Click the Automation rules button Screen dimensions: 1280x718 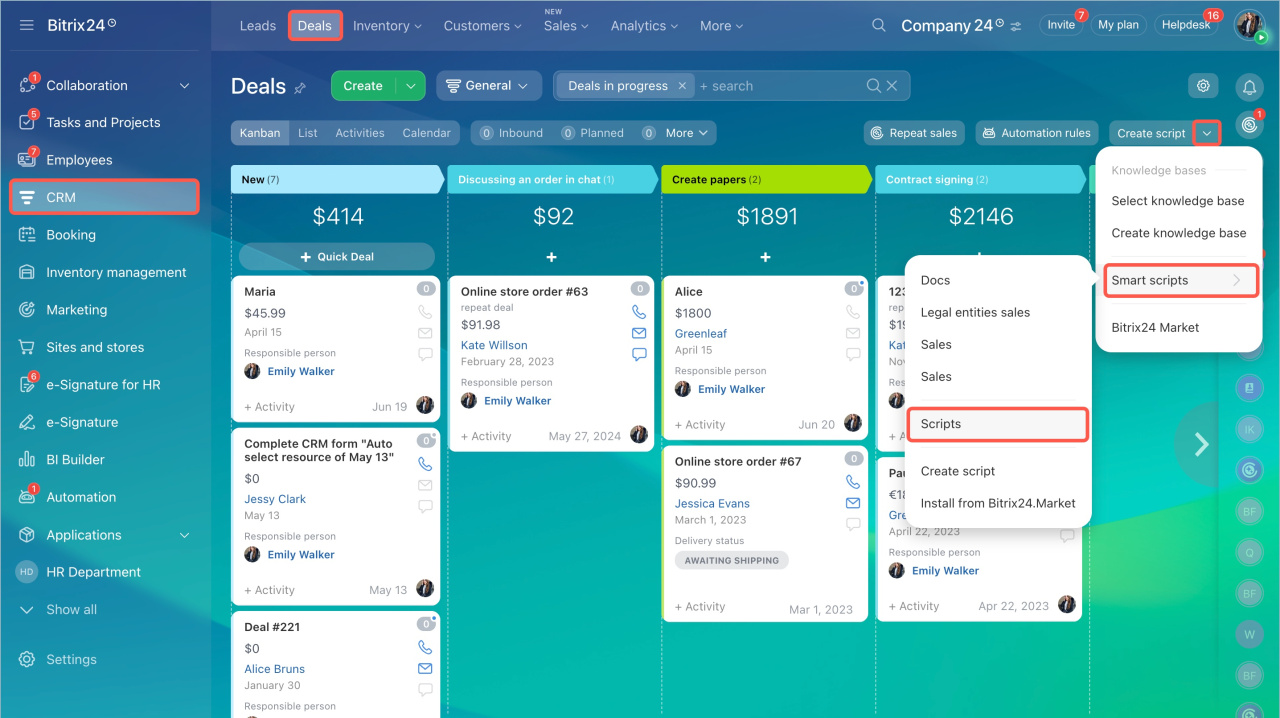(x=1036, y=133)
